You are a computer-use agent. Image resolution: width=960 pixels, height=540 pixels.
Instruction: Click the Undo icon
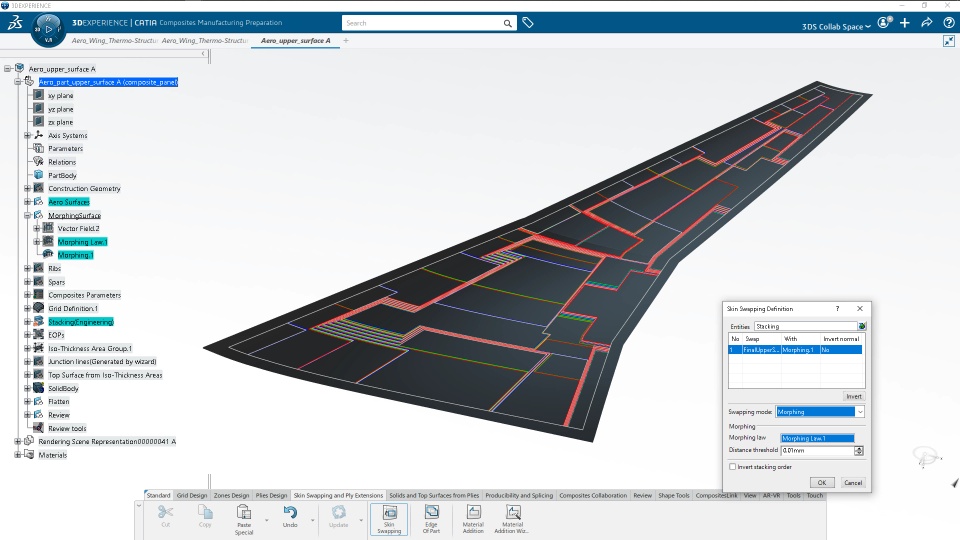pyautogui.click(x=290, y=512)
